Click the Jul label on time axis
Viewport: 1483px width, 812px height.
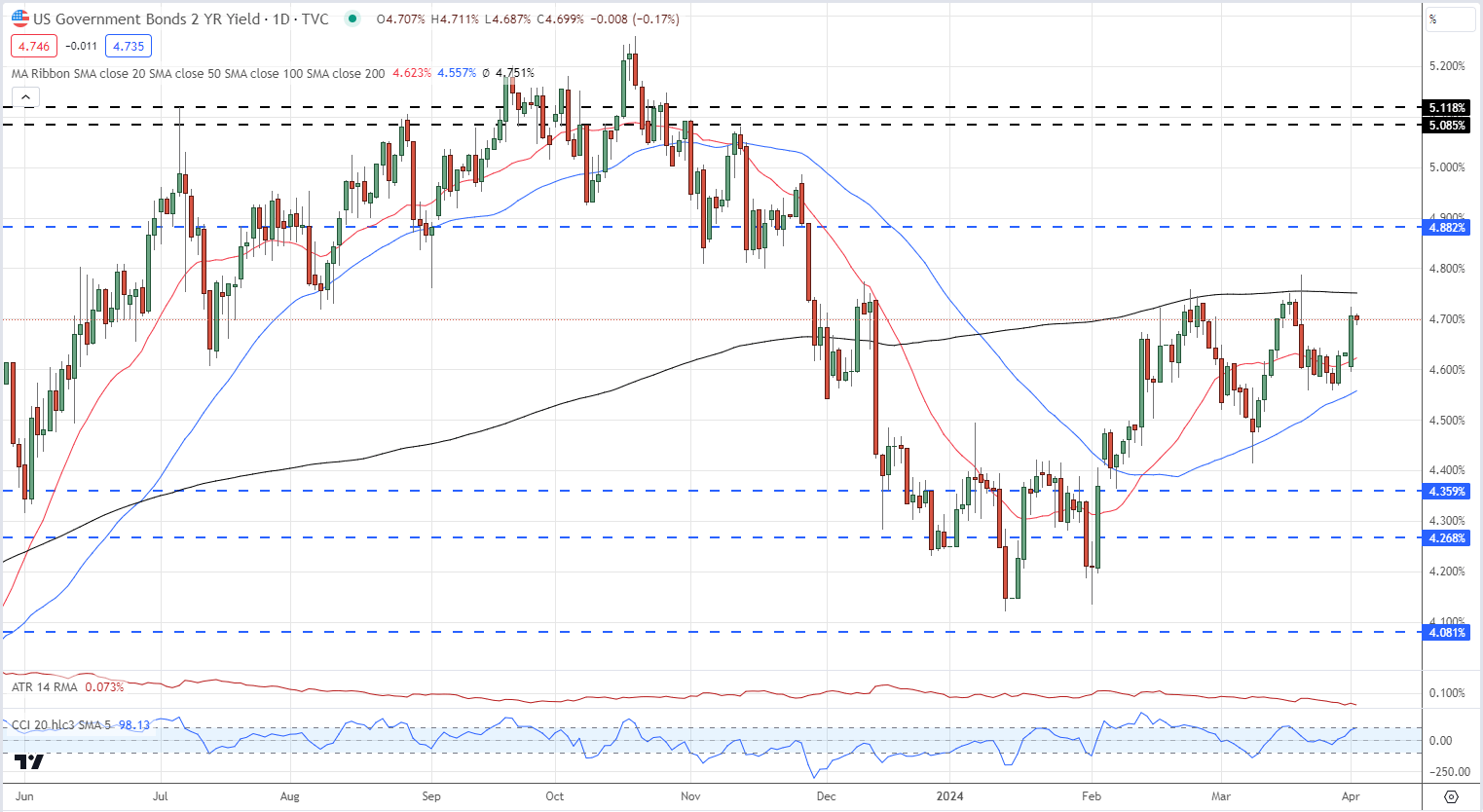[x=161, y=796]
